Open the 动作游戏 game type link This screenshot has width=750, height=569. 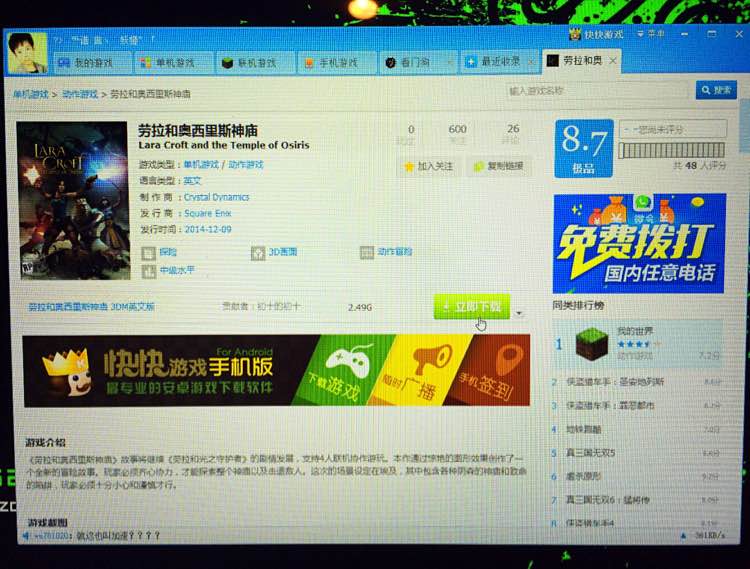(x=245, y=164)
